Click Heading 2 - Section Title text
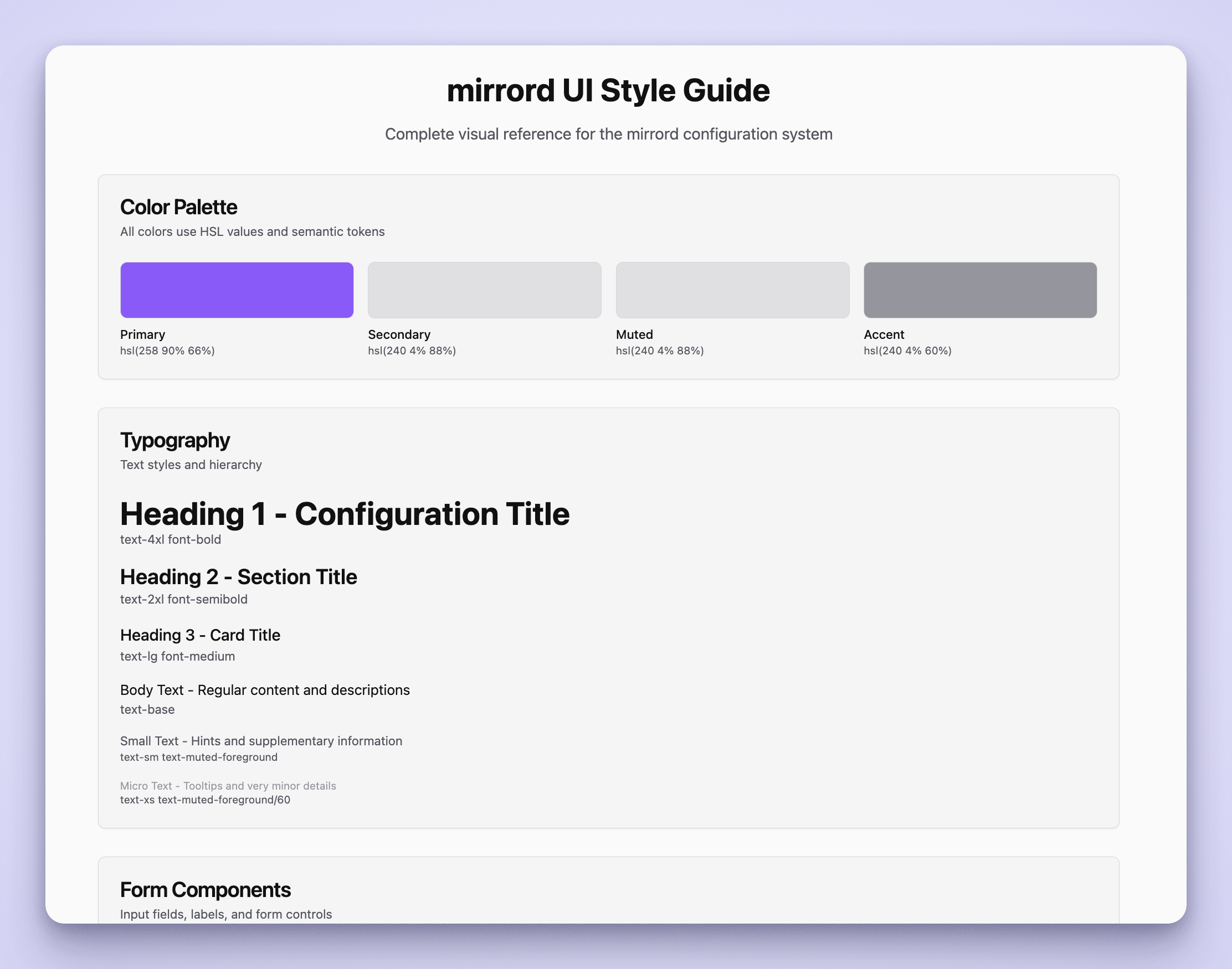Screen dimensions: 1232x969 [238, 577]
